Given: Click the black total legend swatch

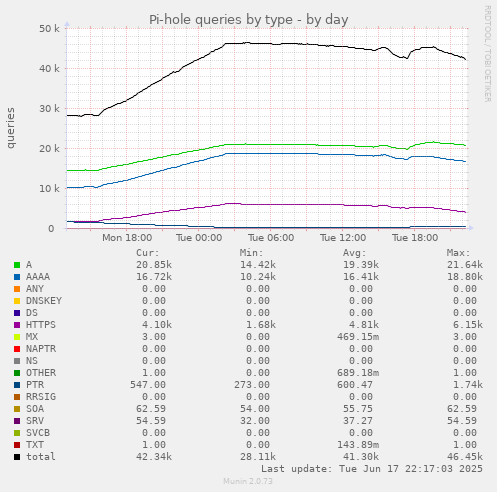Looking at the screenshot, I should pyautogui.click(x=17, y=457).
